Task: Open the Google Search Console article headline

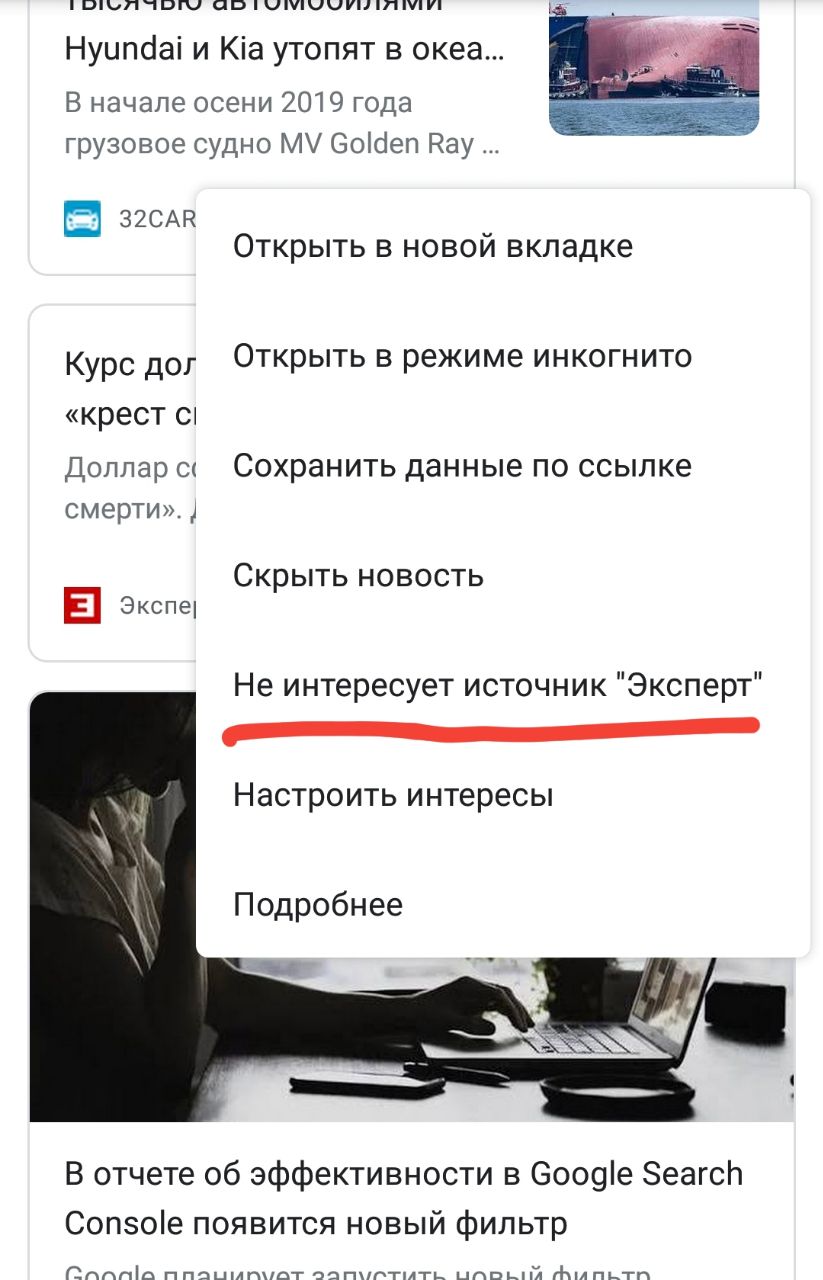Action: 404,1198
